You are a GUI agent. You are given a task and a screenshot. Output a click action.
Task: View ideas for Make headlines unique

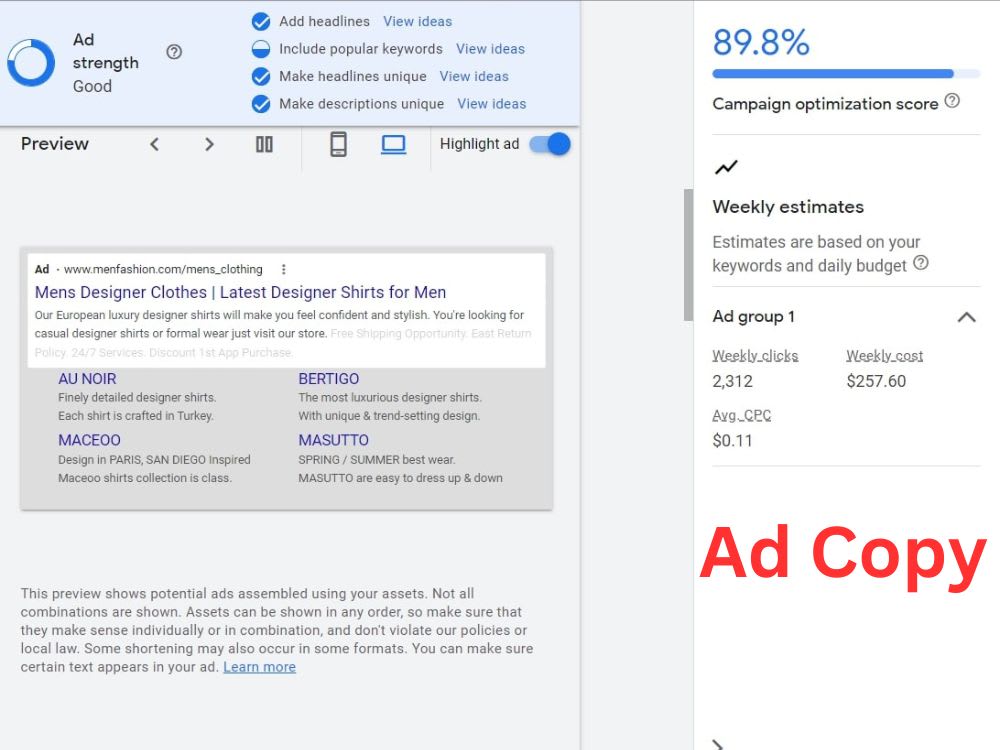[474, 77]
